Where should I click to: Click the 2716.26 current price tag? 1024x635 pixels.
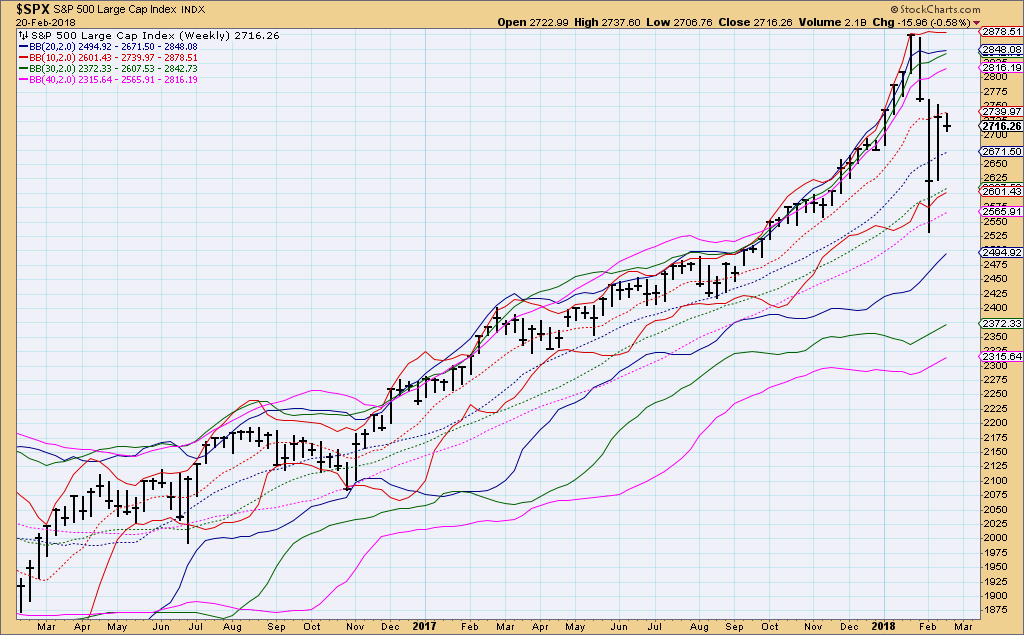pyautogui.click(x=1000, y=126)
